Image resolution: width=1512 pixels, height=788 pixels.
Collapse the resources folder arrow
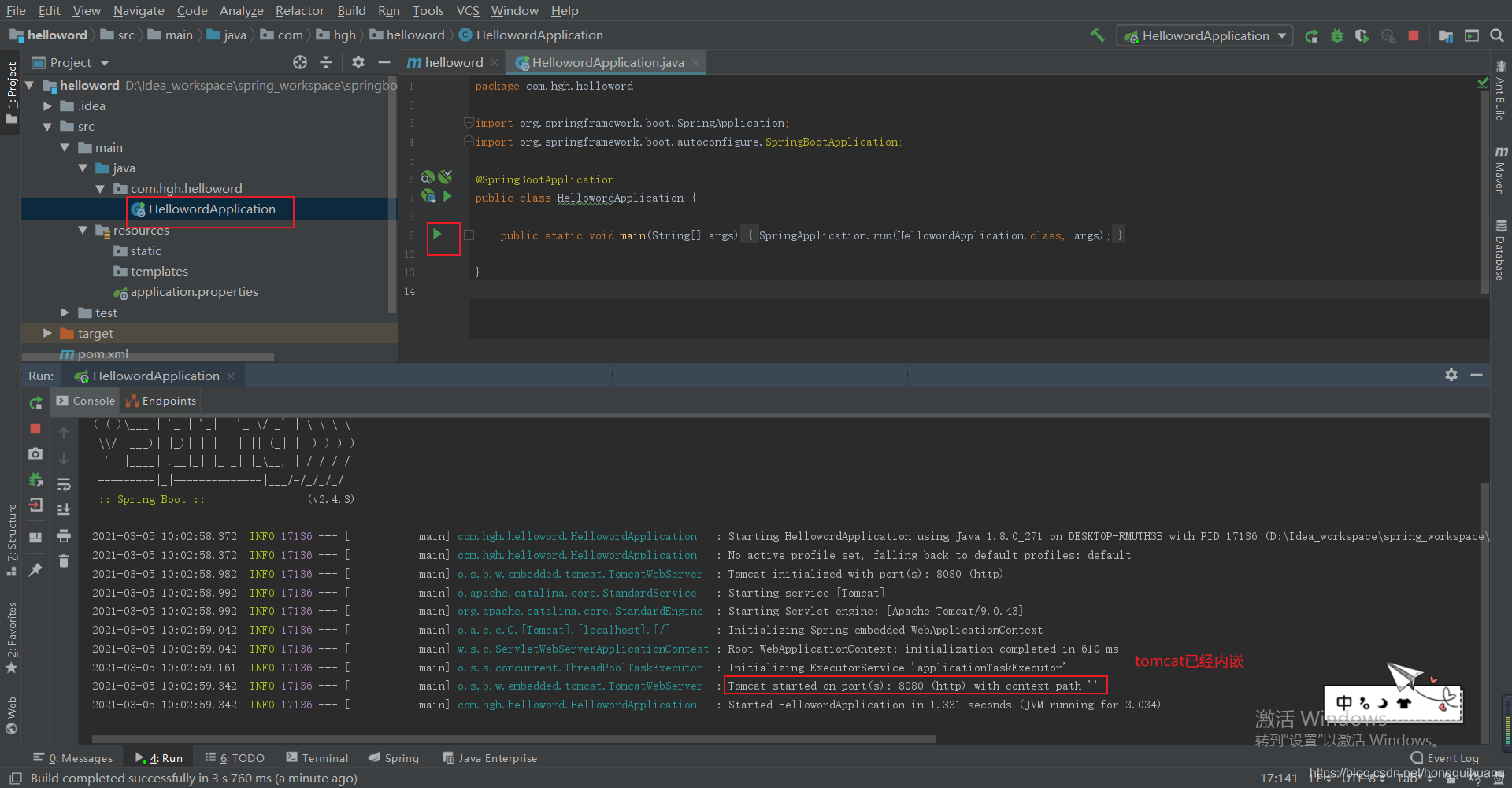click(83, 230)
